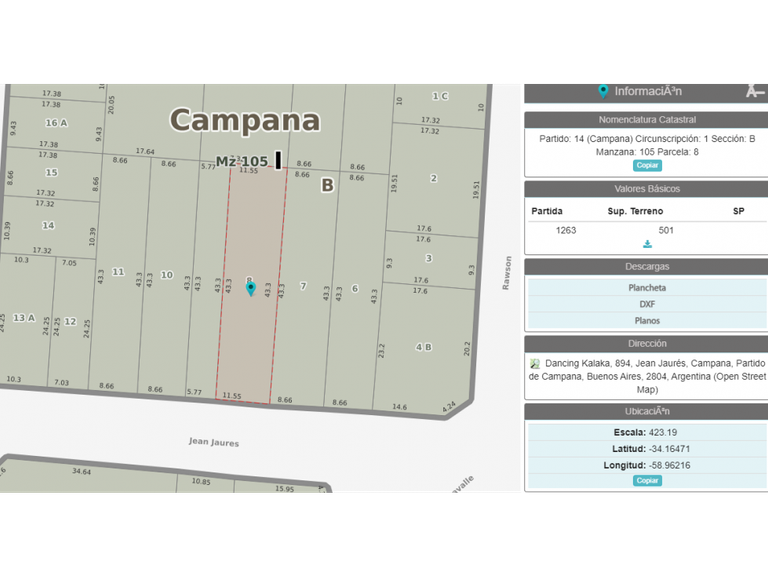Viewport: 768px width, 576px height.
Task: Click the 14.6 frontage dimension of parcel 4 B
Action: (x=400, y=407)
